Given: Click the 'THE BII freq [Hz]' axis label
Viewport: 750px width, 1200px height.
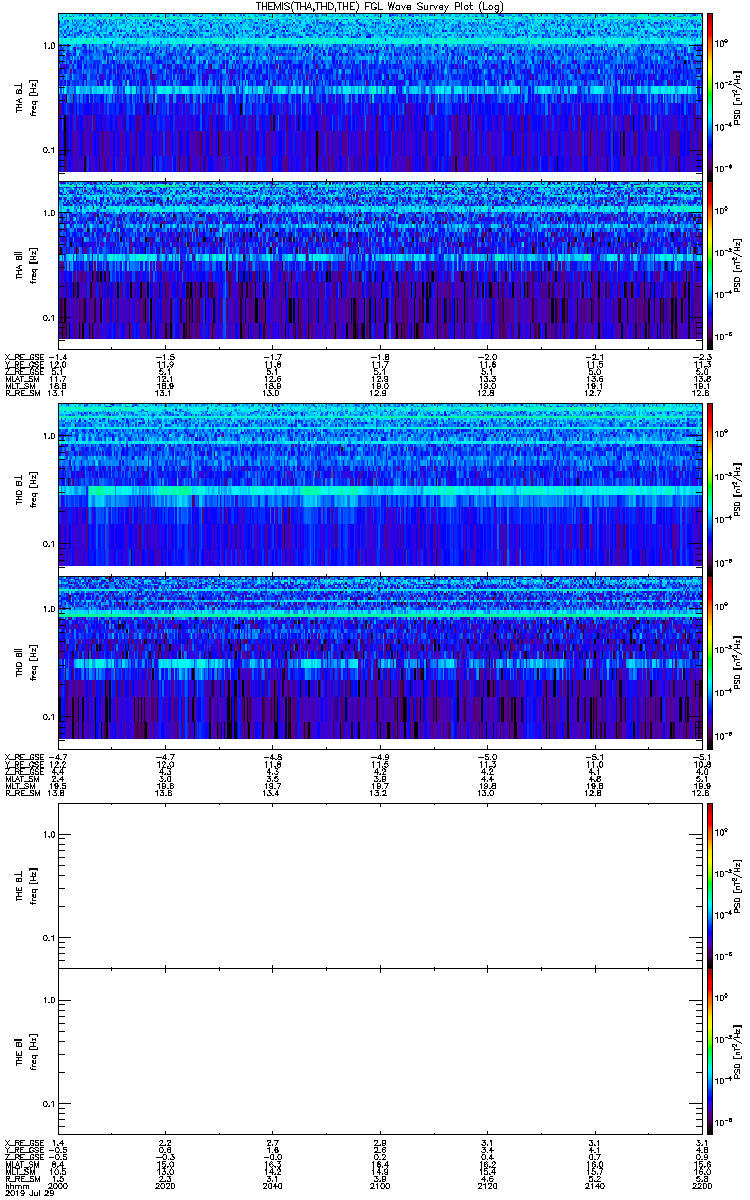Looking at the screenshot, I should [25, 1050].
